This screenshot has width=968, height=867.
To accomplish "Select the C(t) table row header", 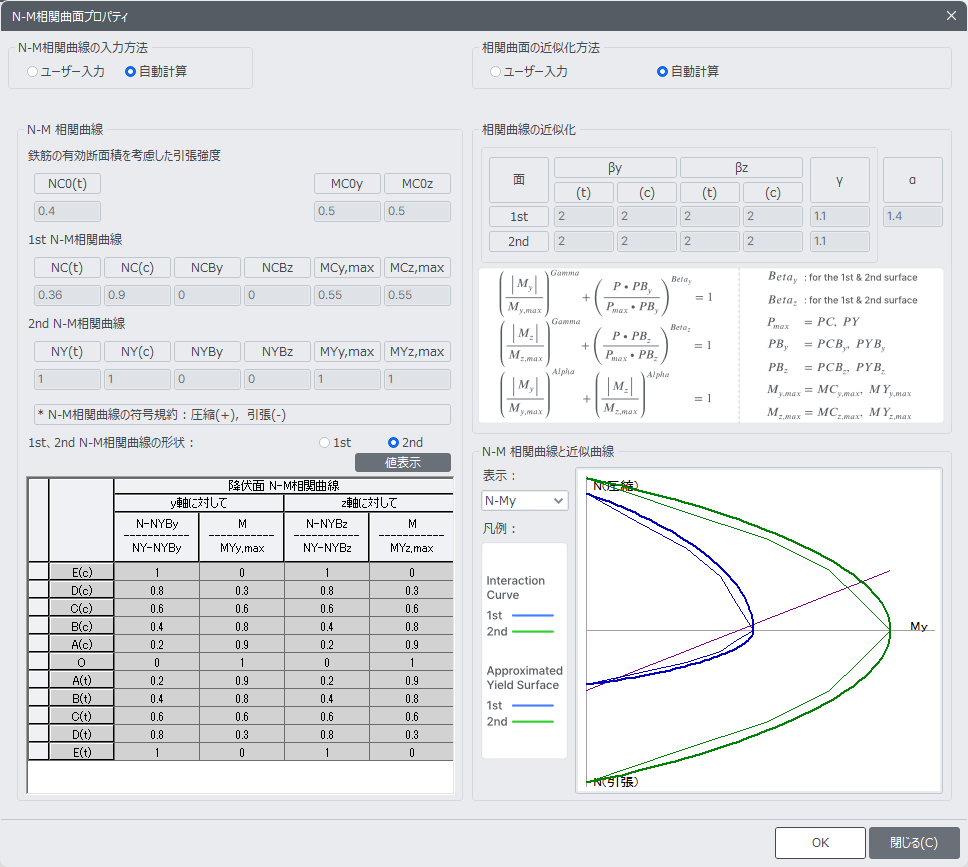I will [81, 716].
